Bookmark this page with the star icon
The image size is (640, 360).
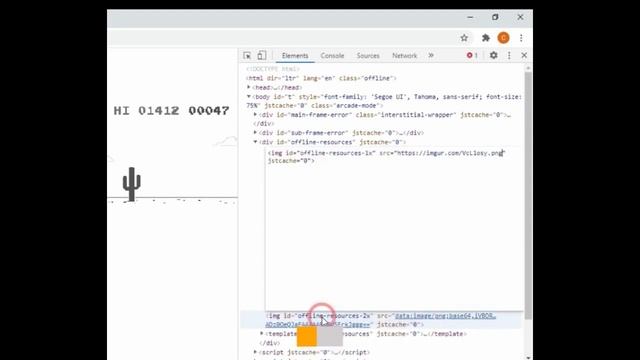tap(464, 38)
